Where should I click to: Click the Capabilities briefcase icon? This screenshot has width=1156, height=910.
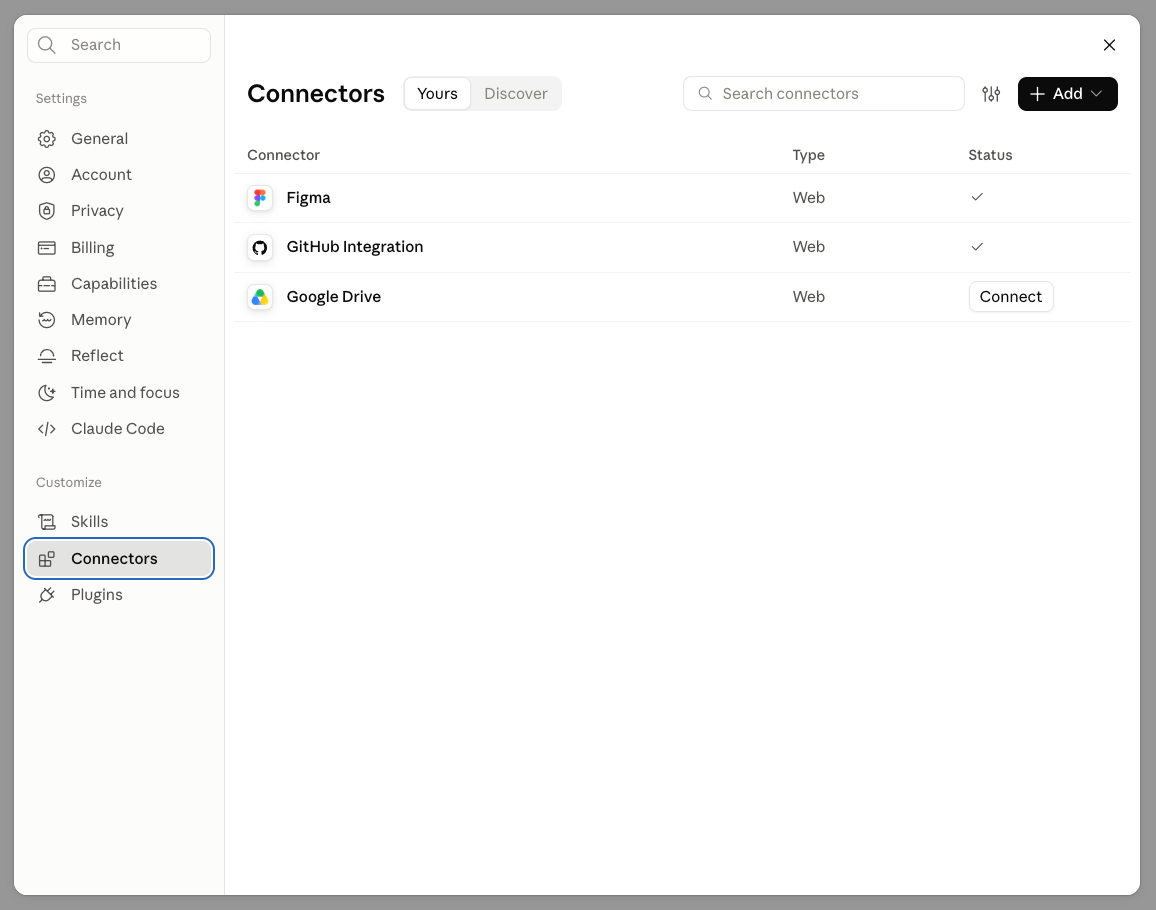click(46, 284)
